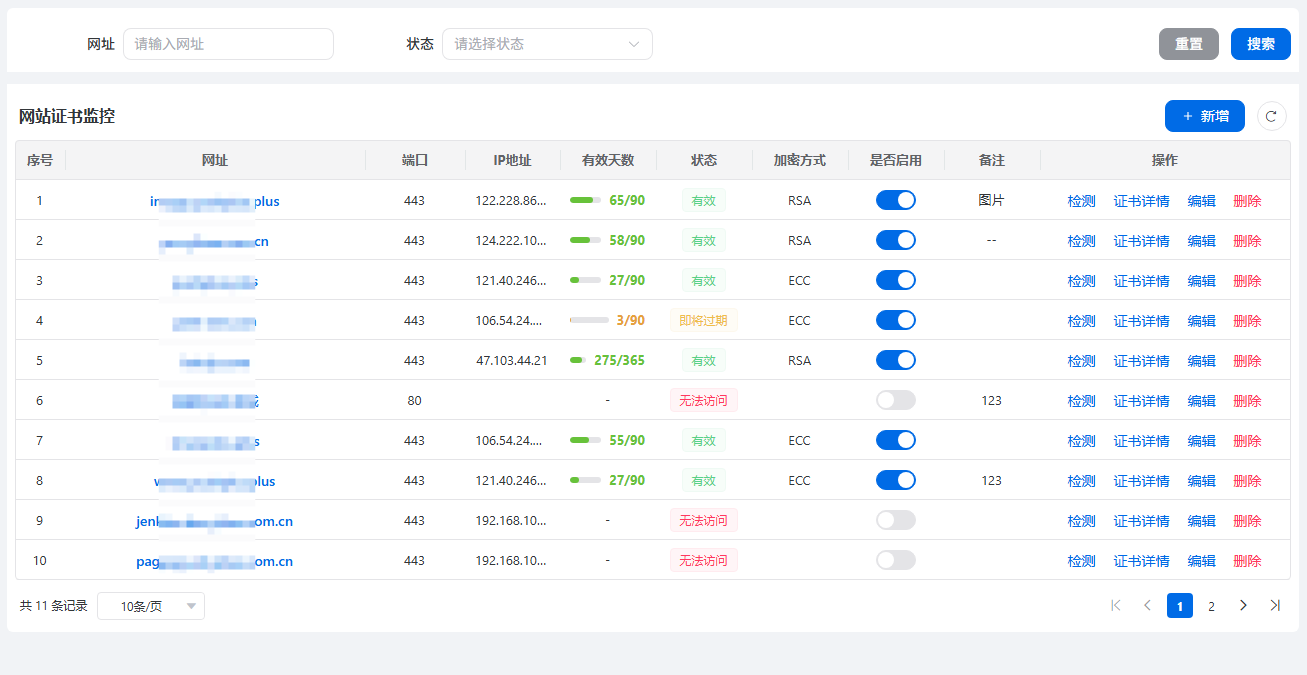1307x675 pixels.
Task: Jump to last page arrow icon
Action: [1274, 606]
